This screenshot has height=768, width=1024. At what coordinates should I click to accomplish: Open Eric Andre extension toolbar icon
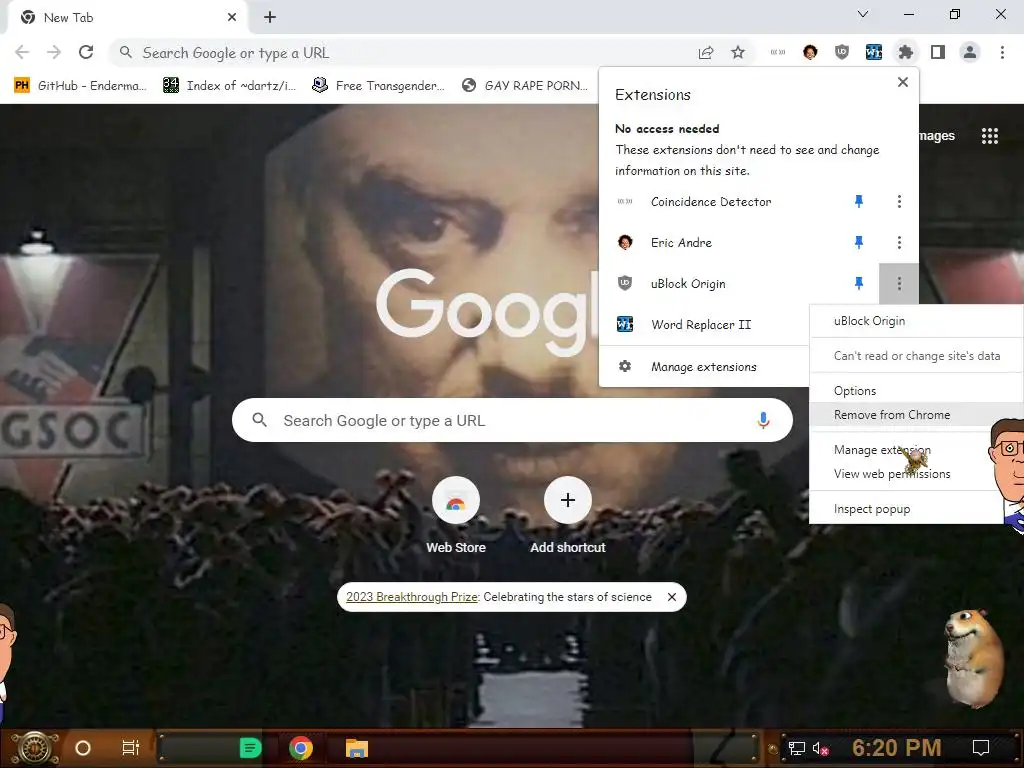pyautogui.click(x=810, y=52)
